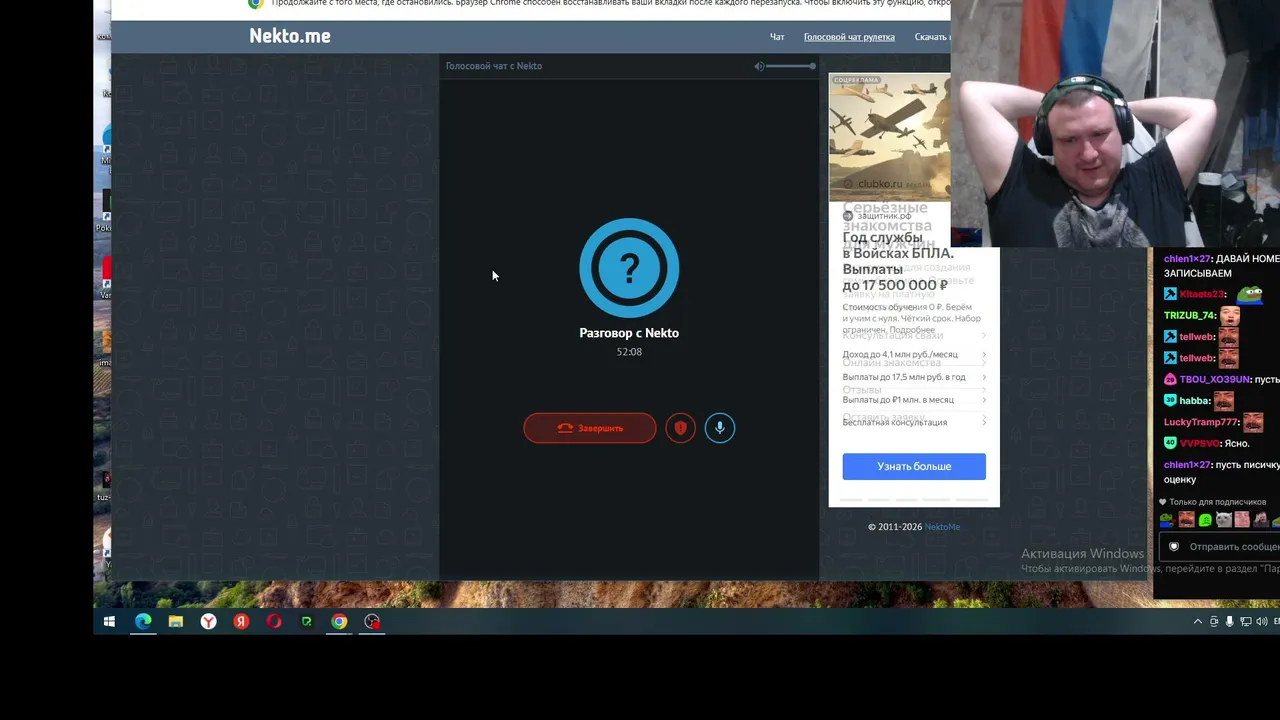
Task: Click the emote in habba's message
Action: click(1224, 401)
